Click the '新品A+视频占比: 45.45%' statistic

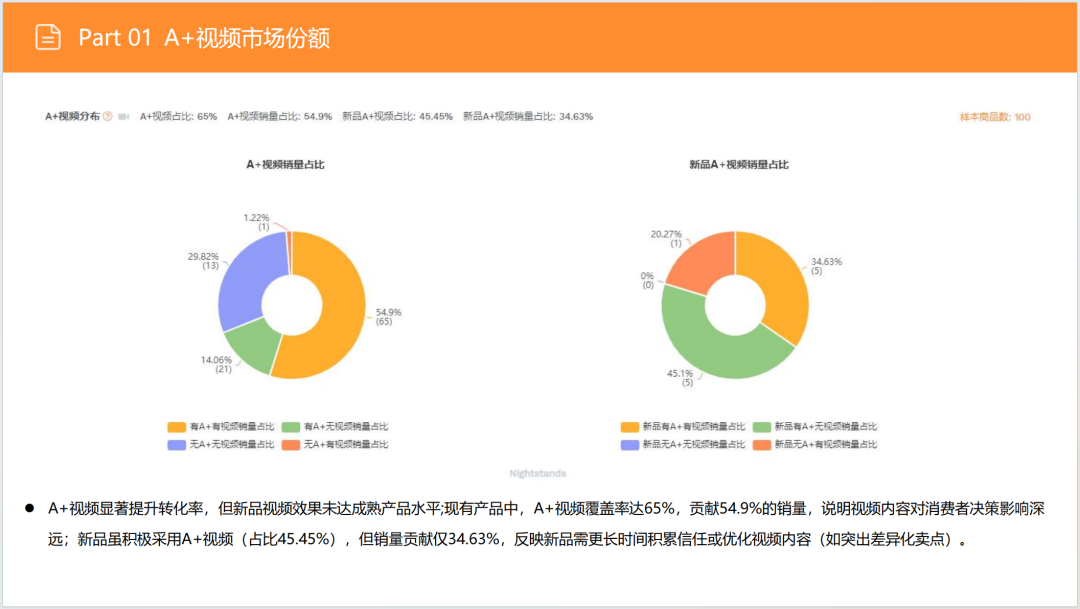click(397, 116)
